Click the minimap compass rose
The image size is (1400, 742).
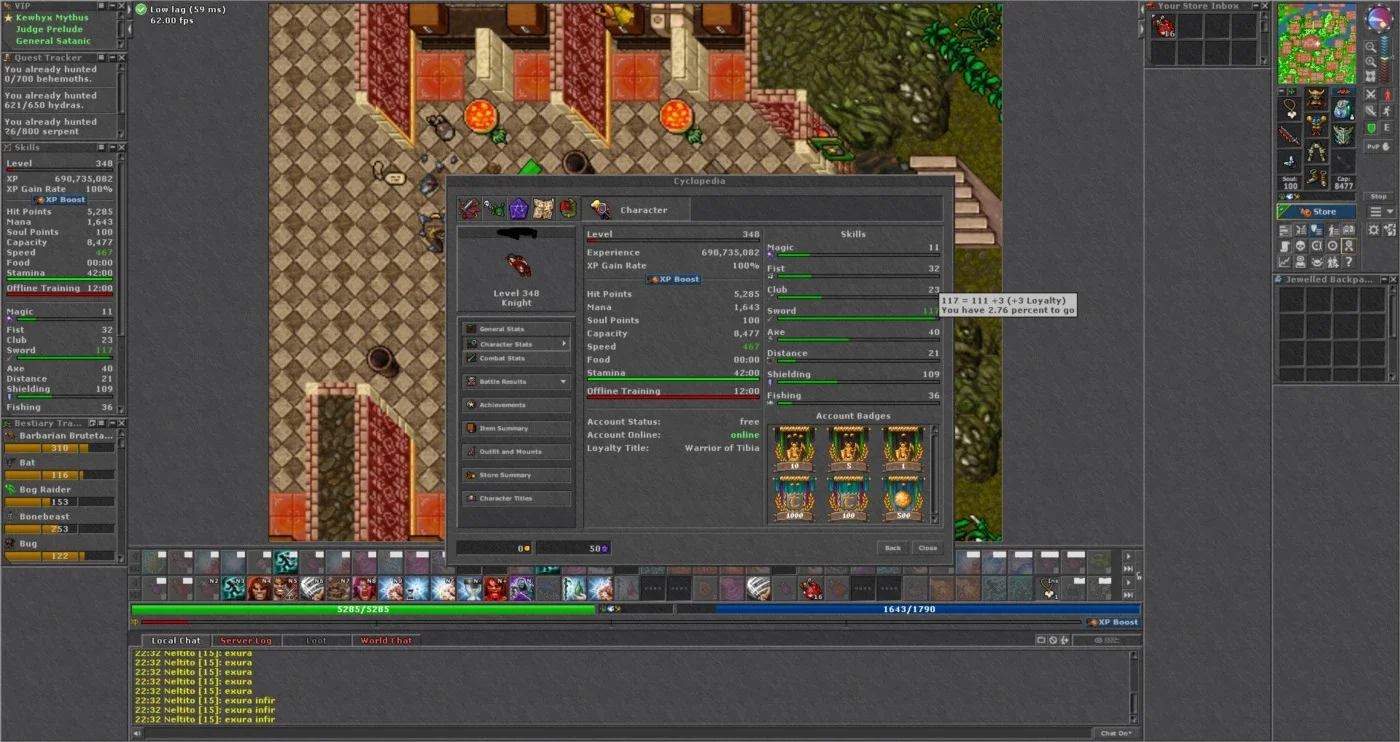click(1379, 19)
